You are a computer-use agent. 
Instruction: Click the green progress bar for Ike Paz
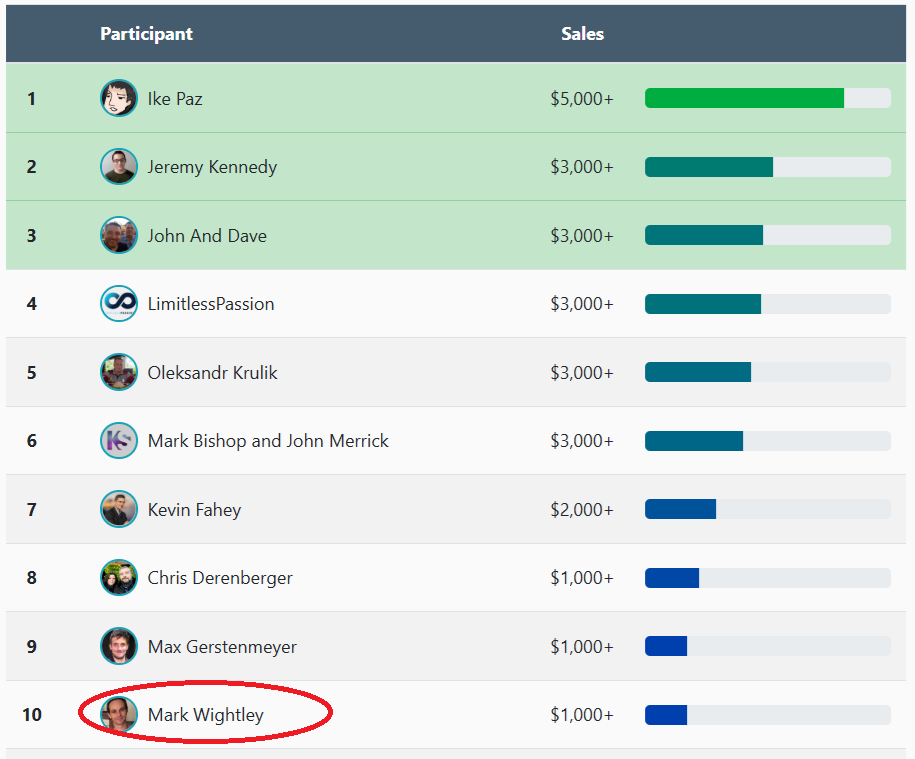(744, 98)
